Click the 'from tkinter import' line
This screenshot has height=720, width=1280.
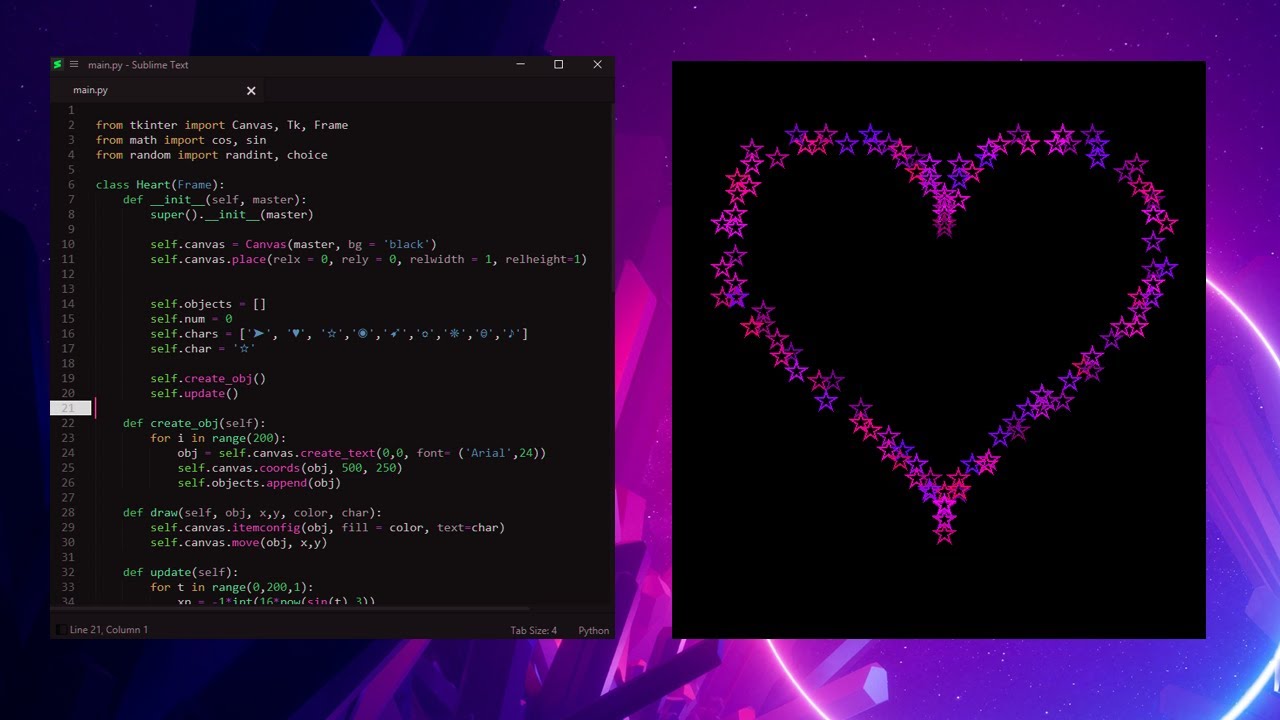222,125
